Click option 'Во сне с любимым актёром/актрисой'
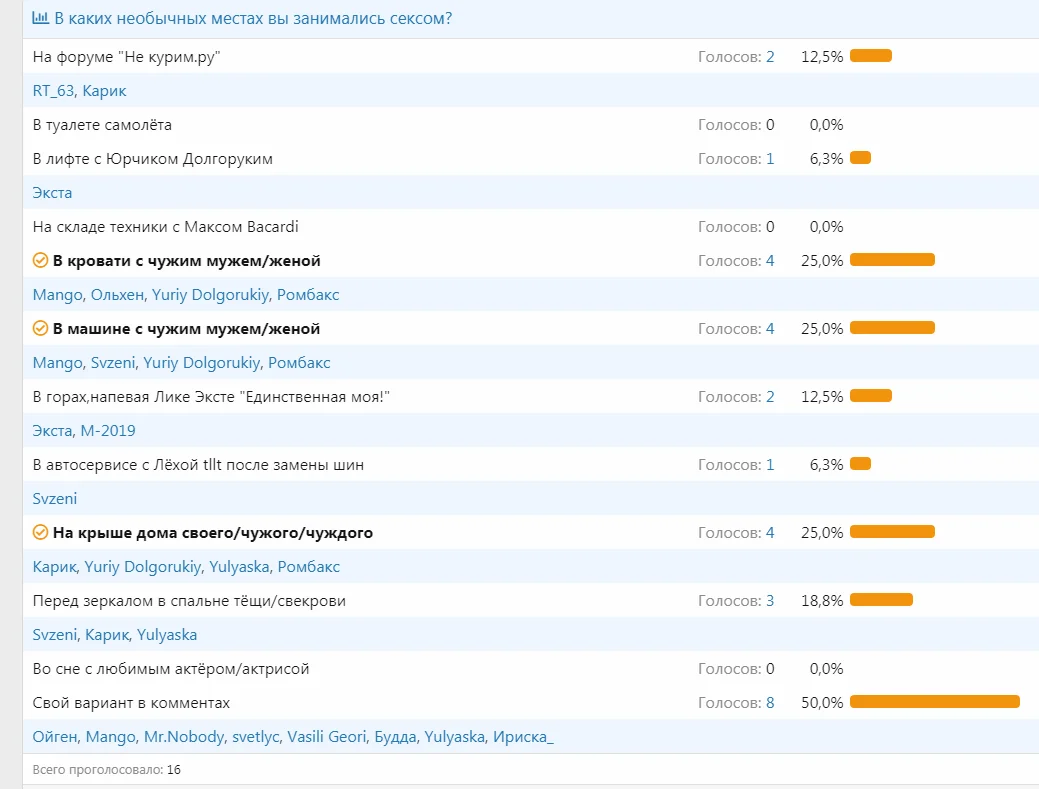Screen dimensions: 1039x789 tap(171, 669)
